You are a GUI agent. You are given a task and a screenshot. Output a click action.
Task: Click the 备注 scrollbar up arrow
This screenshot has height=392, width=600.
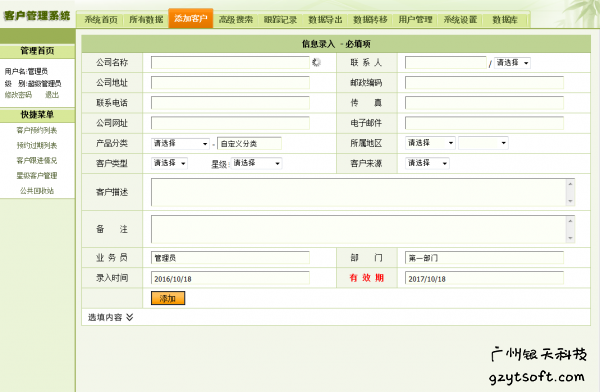(570, 221)
